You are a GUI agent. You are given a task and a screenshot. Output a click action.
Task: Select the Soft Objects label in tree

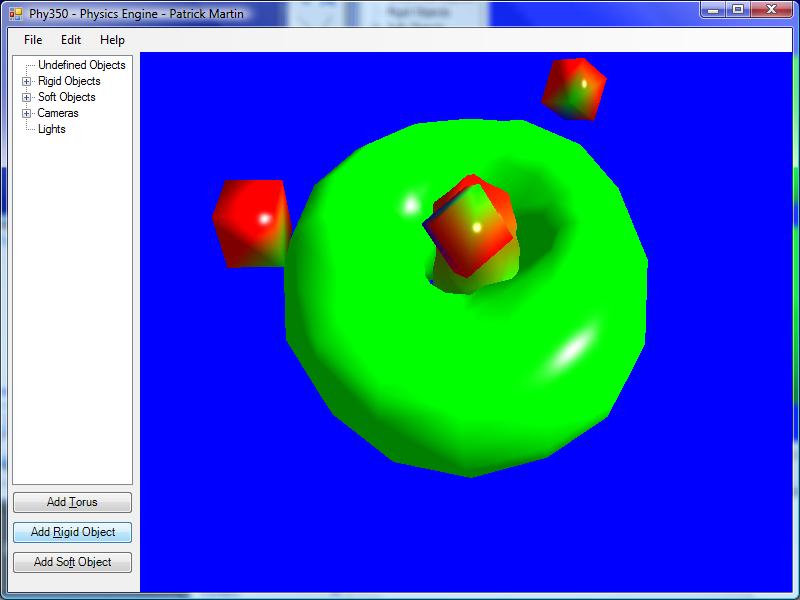pyautogui.click(x=67, y=97)
